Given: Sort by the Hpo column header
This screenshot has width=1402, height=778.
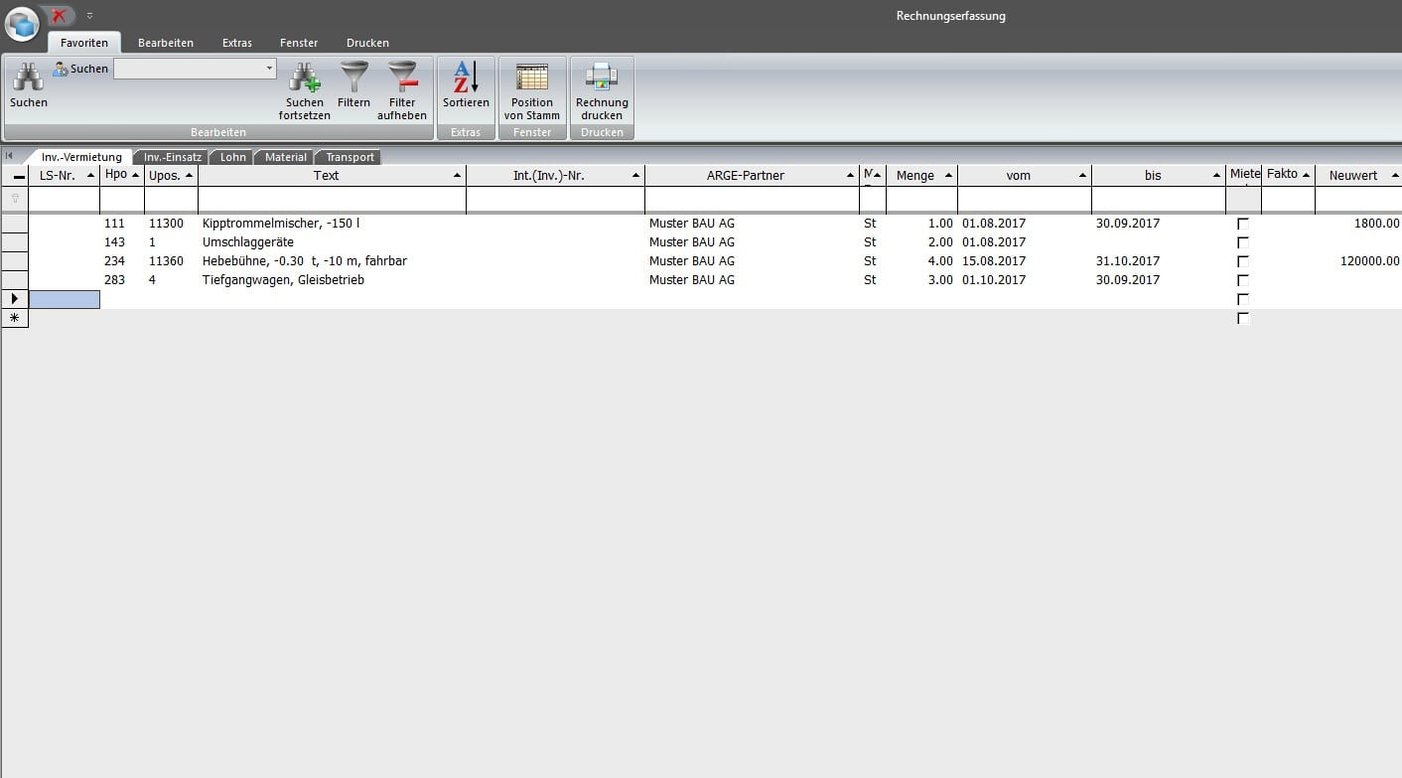Looking at the screenshot, I should point(122,176).
